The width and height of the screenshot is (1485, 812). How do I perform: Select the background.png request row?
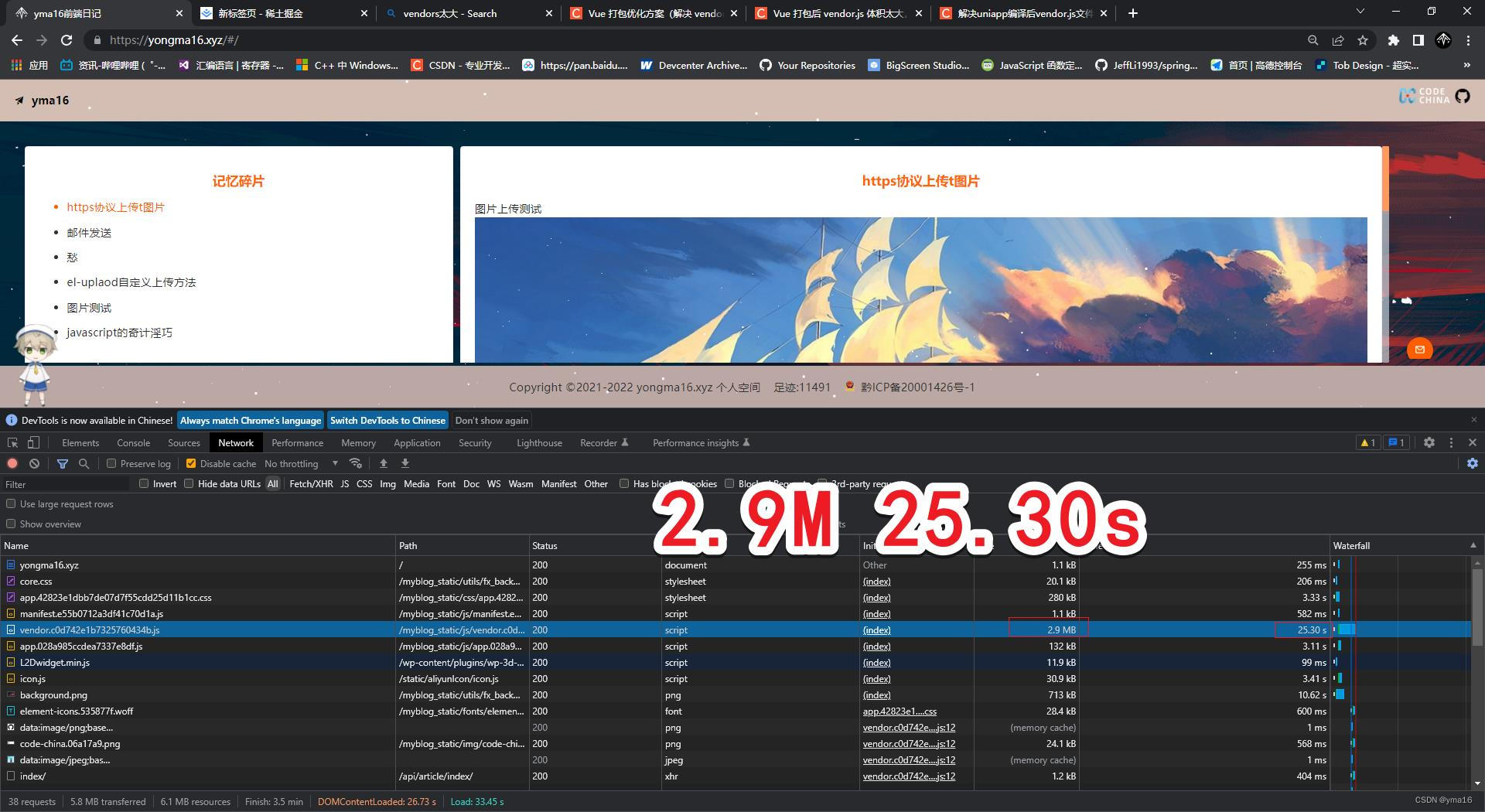735,694
